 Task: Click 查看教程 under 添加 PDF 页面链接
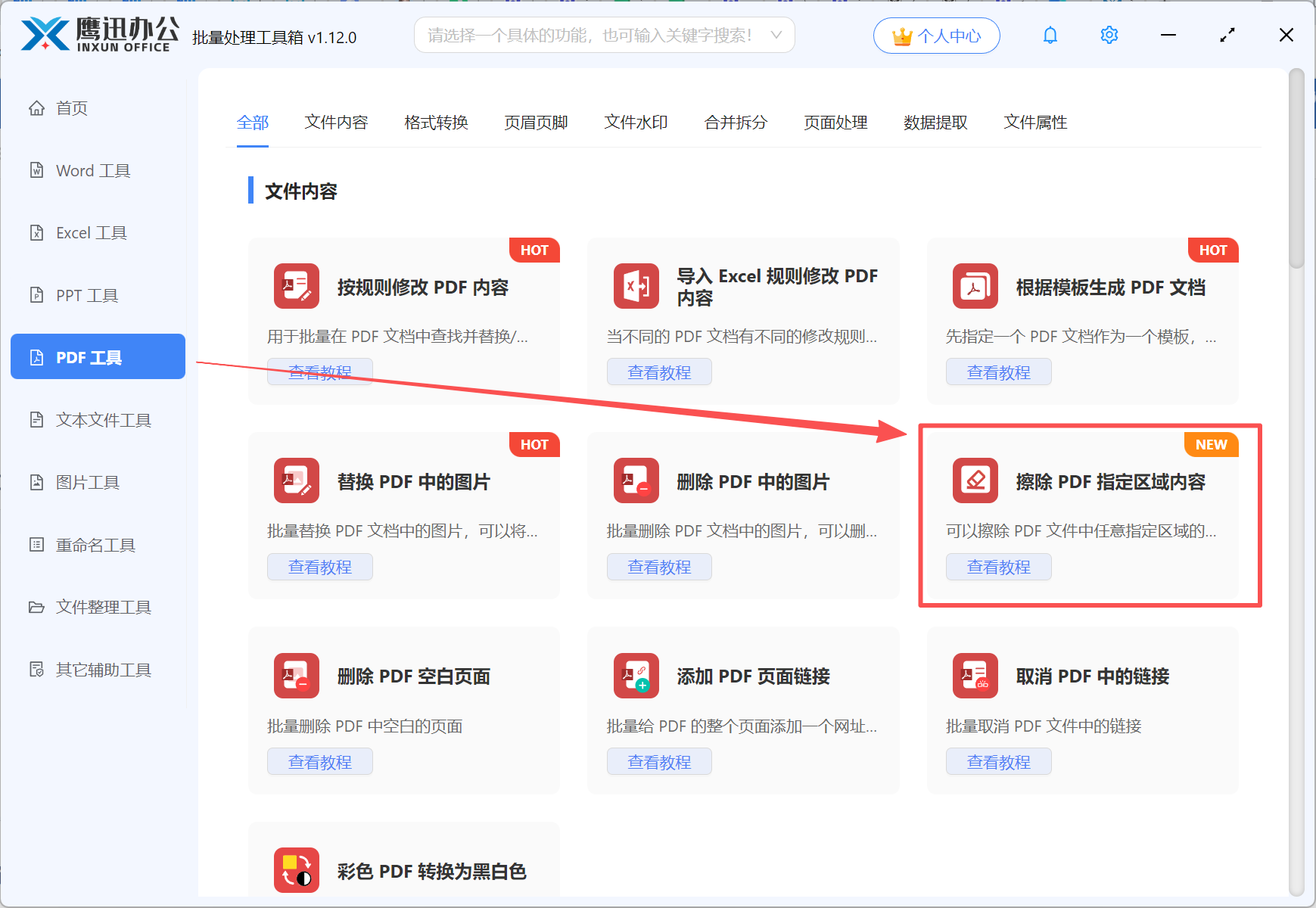(659, 761)
